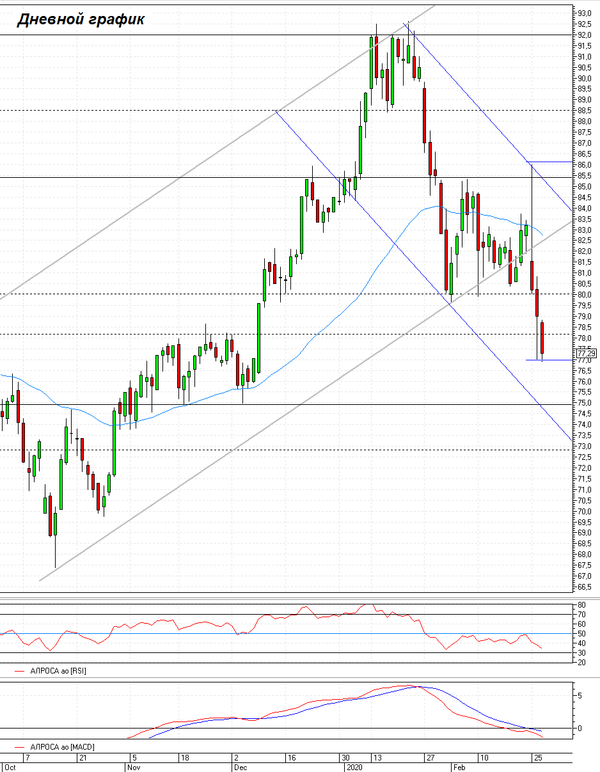Click price axis value 83,0
The width and height of the screenshot is (600, 772).
click(x=585, y=230)
